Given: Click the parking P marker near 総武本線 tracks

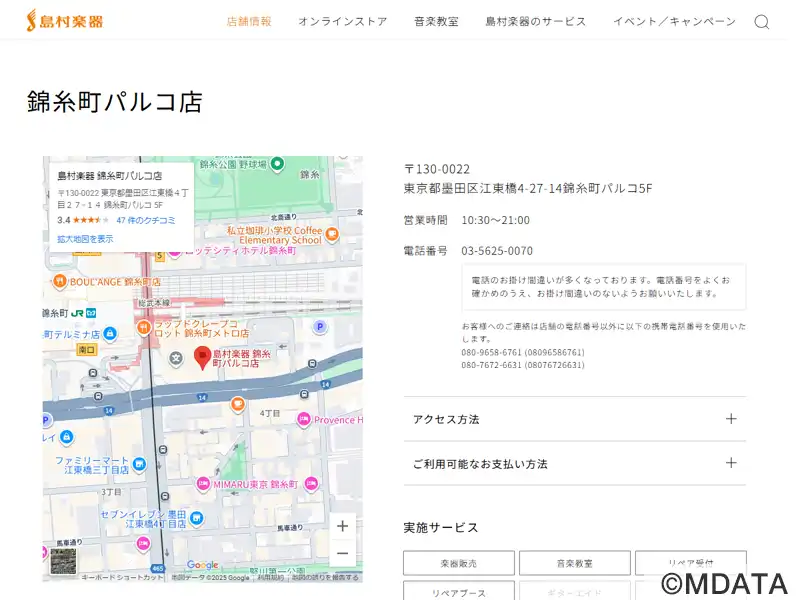Looking at the screenshot, I should pos(320,327).
